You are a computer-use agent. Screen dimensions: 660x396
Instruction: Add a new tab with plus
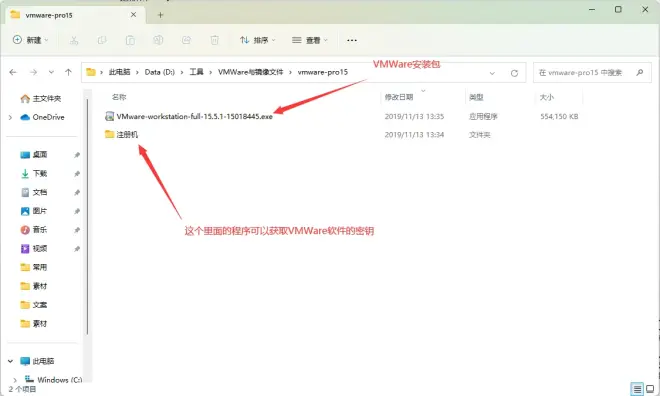click(160, 15)
